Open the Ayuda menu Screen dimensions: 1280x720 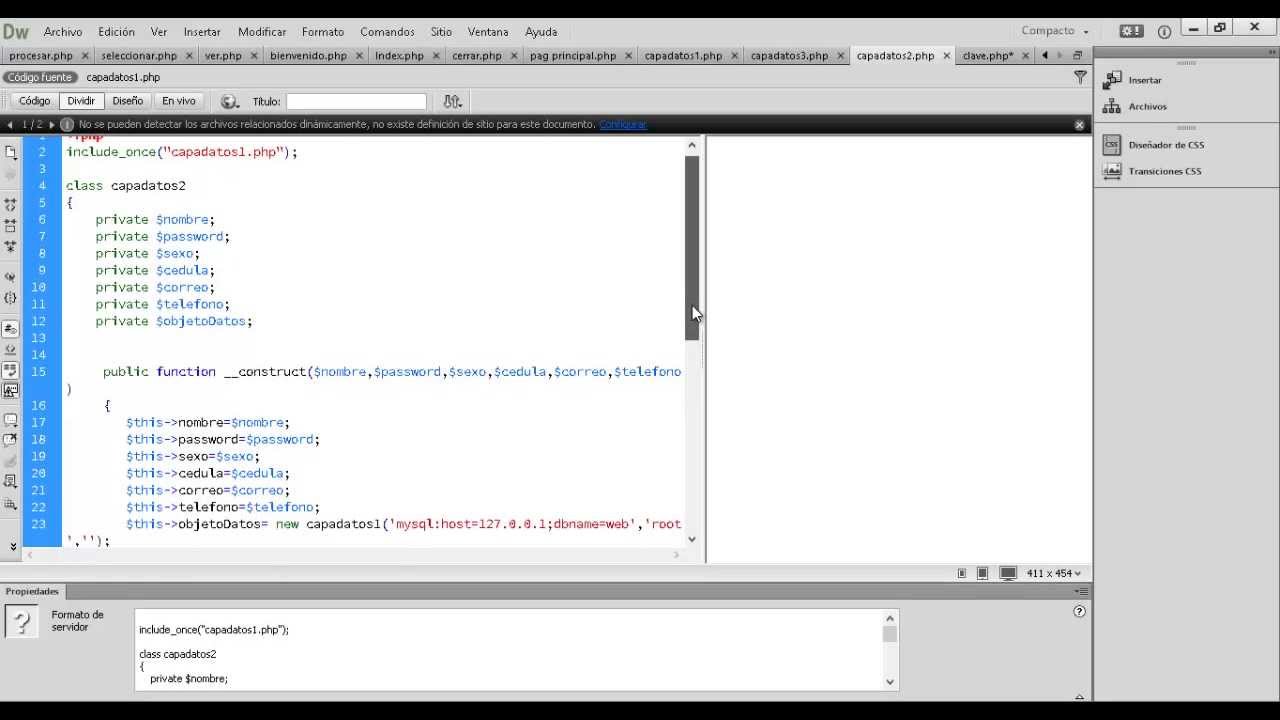[541, 32]
